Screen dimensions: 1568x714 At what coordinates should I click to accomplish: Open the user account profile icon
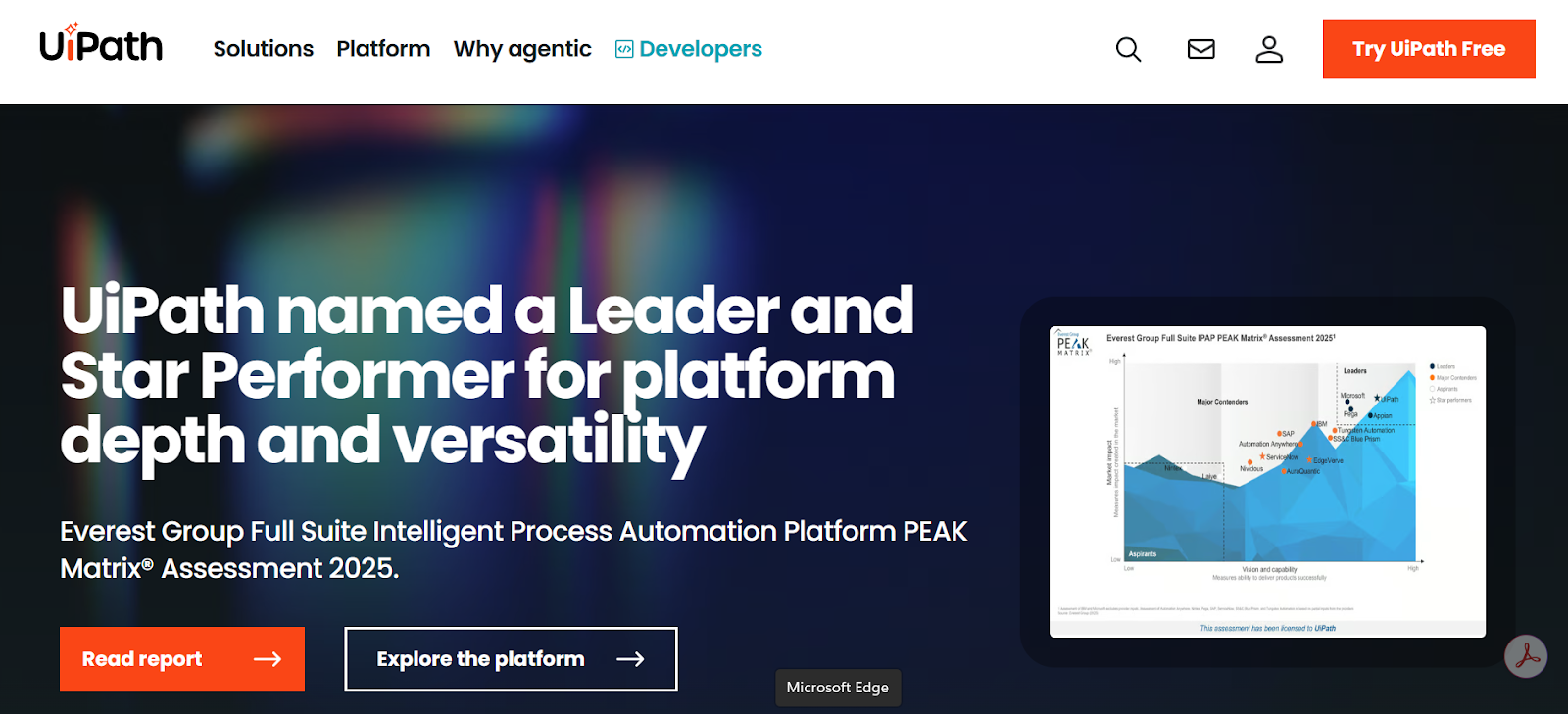click(1269, 49)
